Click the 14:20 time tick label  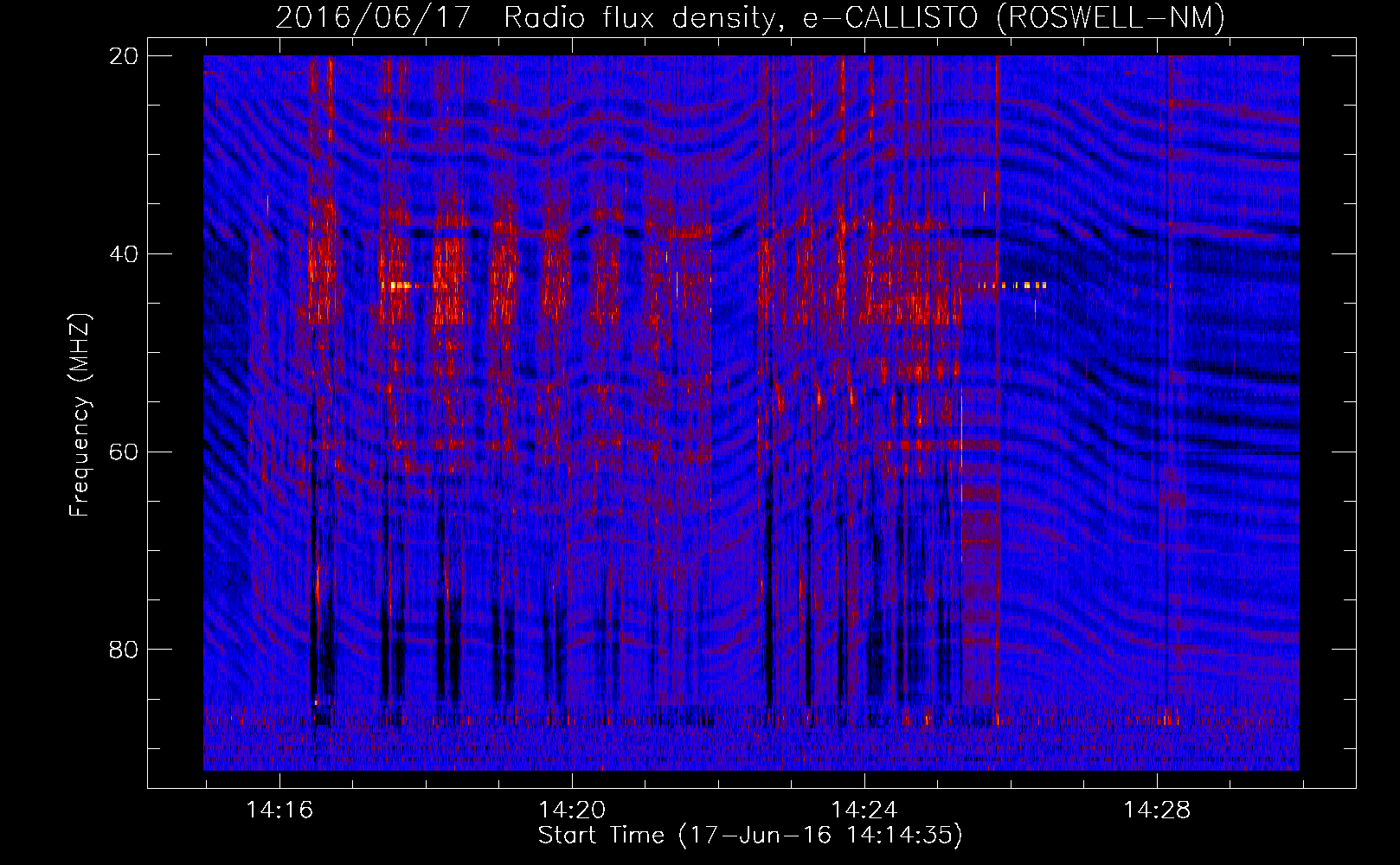[572, 811]
